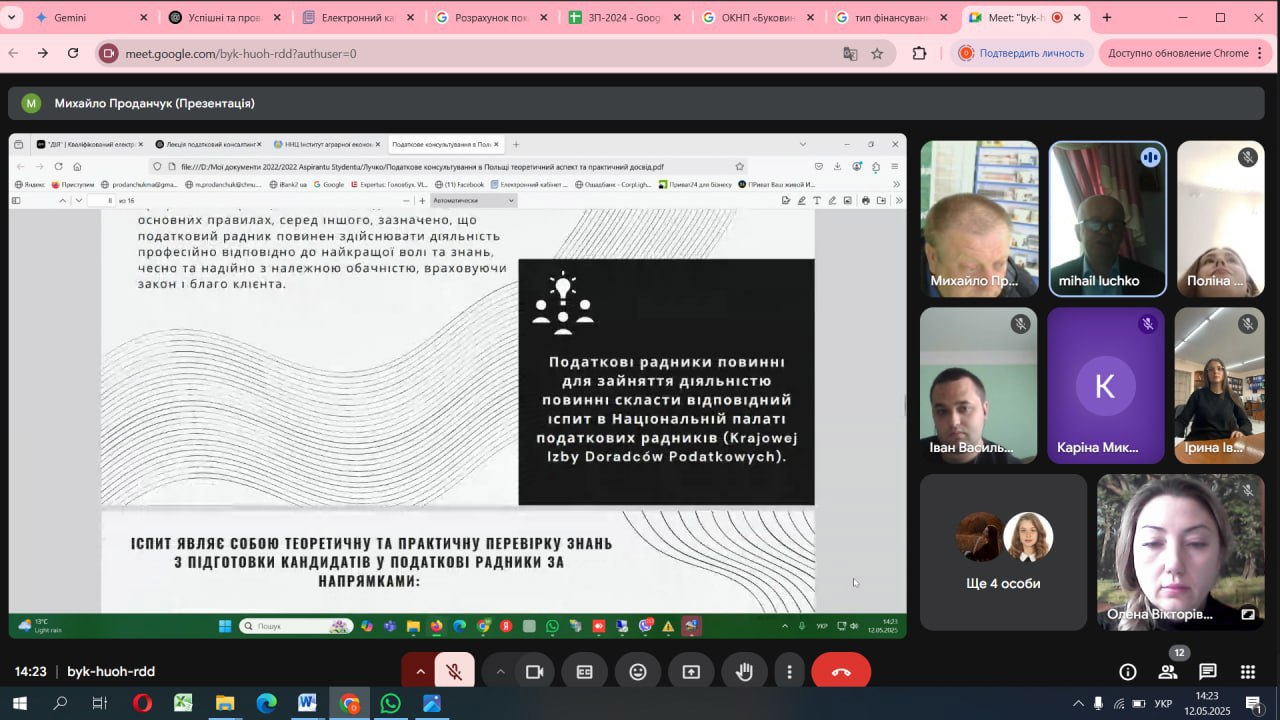
Task: Show the participants list panel
Action: [1167, 672]
